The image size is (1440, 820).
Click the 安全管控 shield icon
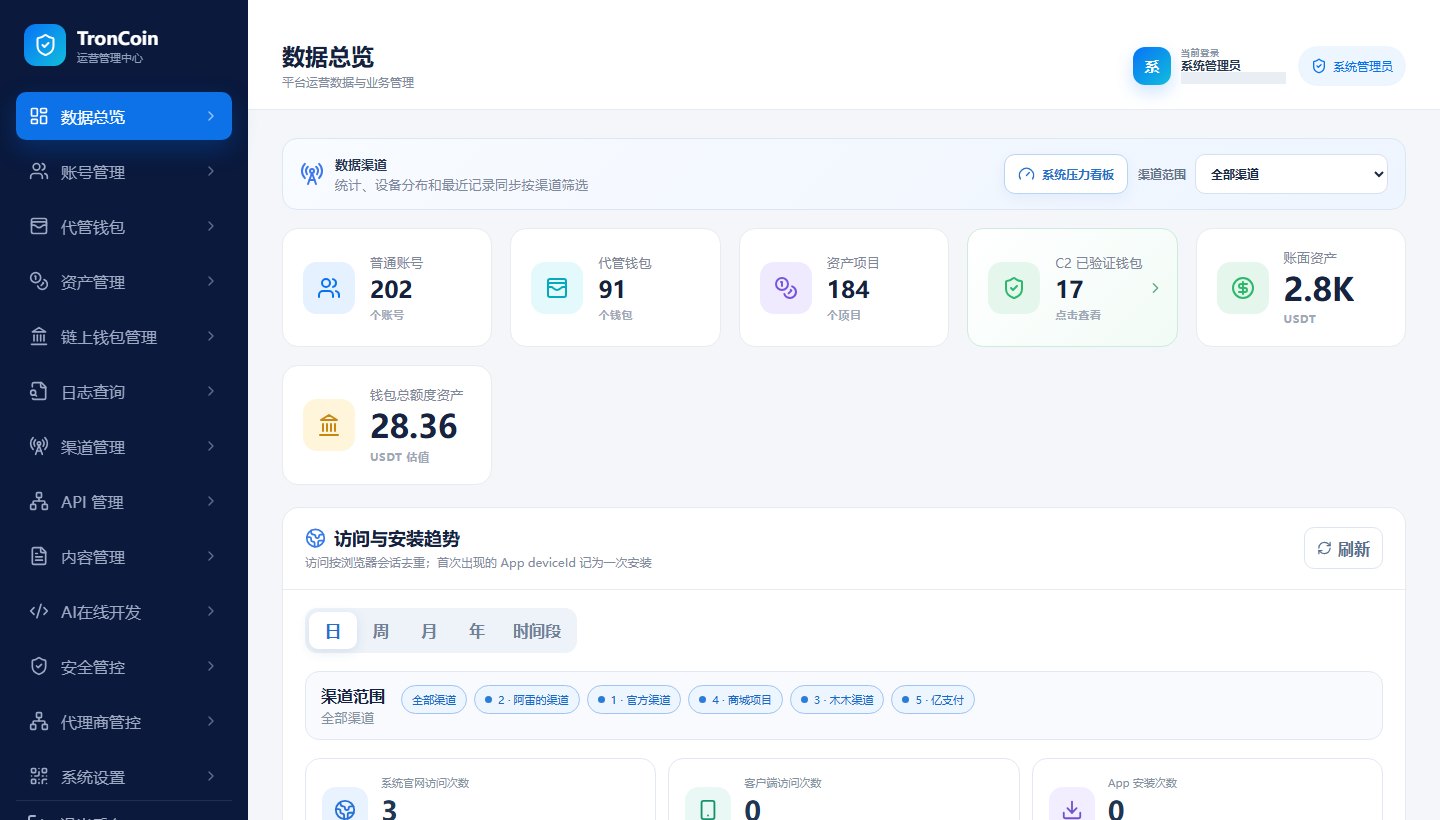(39, 666)
